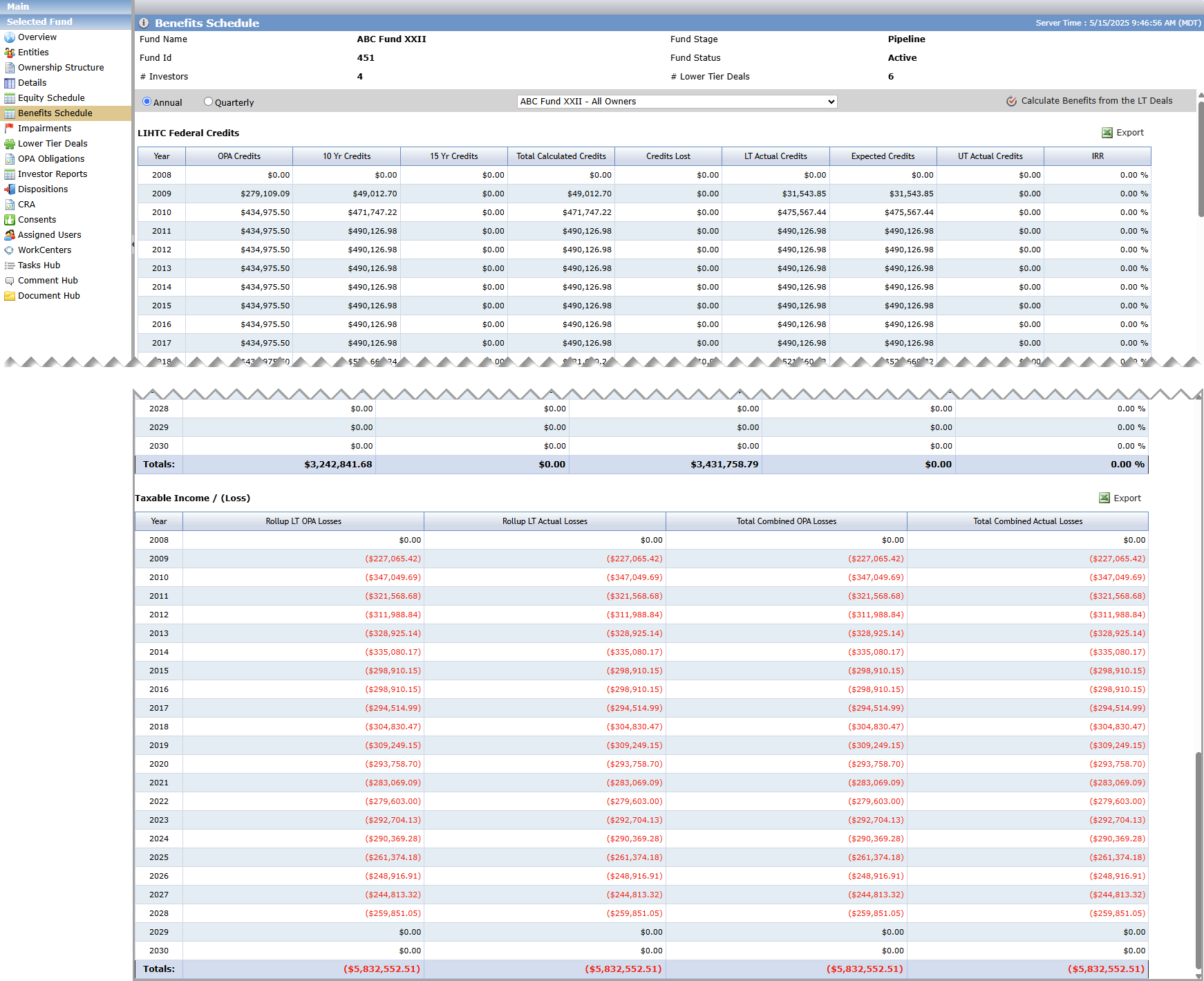
Task: Click the IRR column header
Action: 1098,156
